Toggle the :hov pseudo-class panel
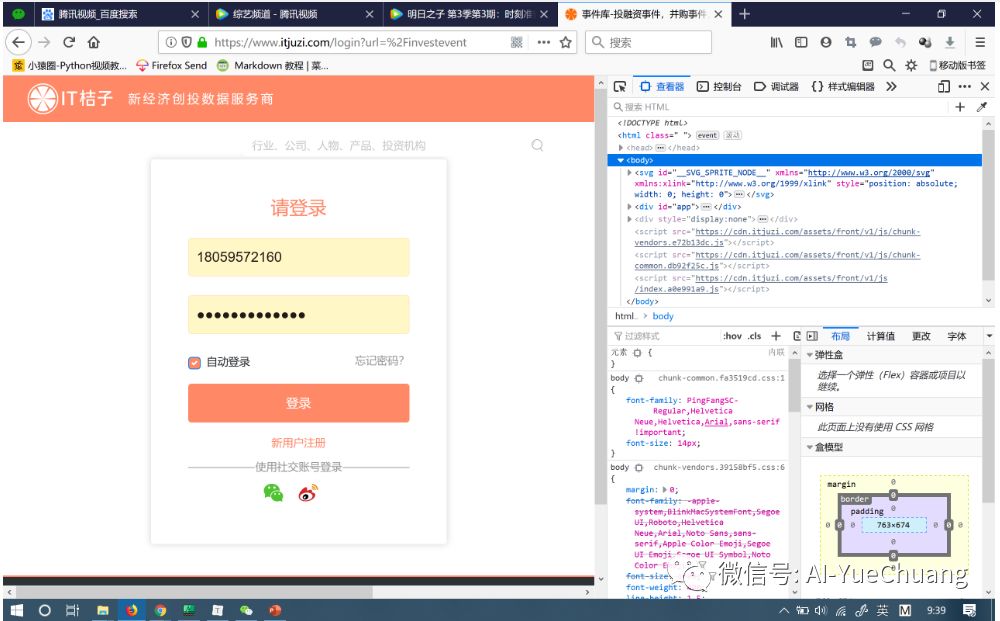The image size is (1000, 621). (732, 336)
